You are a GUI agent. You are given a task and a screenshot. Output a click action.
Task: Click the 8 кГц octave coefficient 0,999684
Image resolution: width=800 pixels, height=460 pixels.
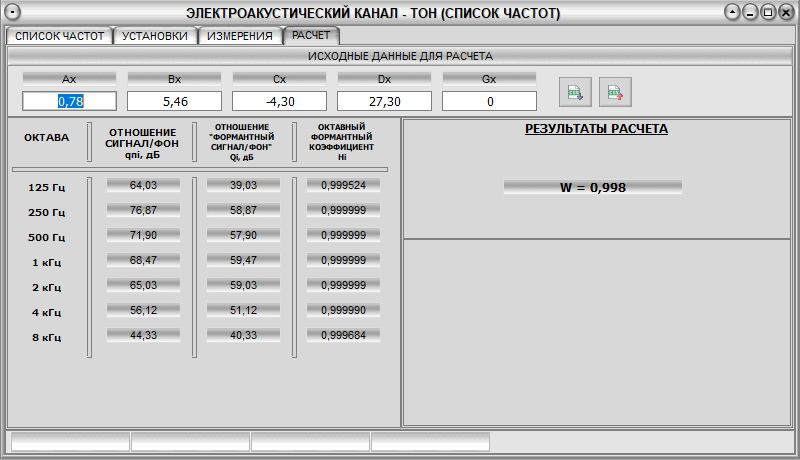coord(343,335)
